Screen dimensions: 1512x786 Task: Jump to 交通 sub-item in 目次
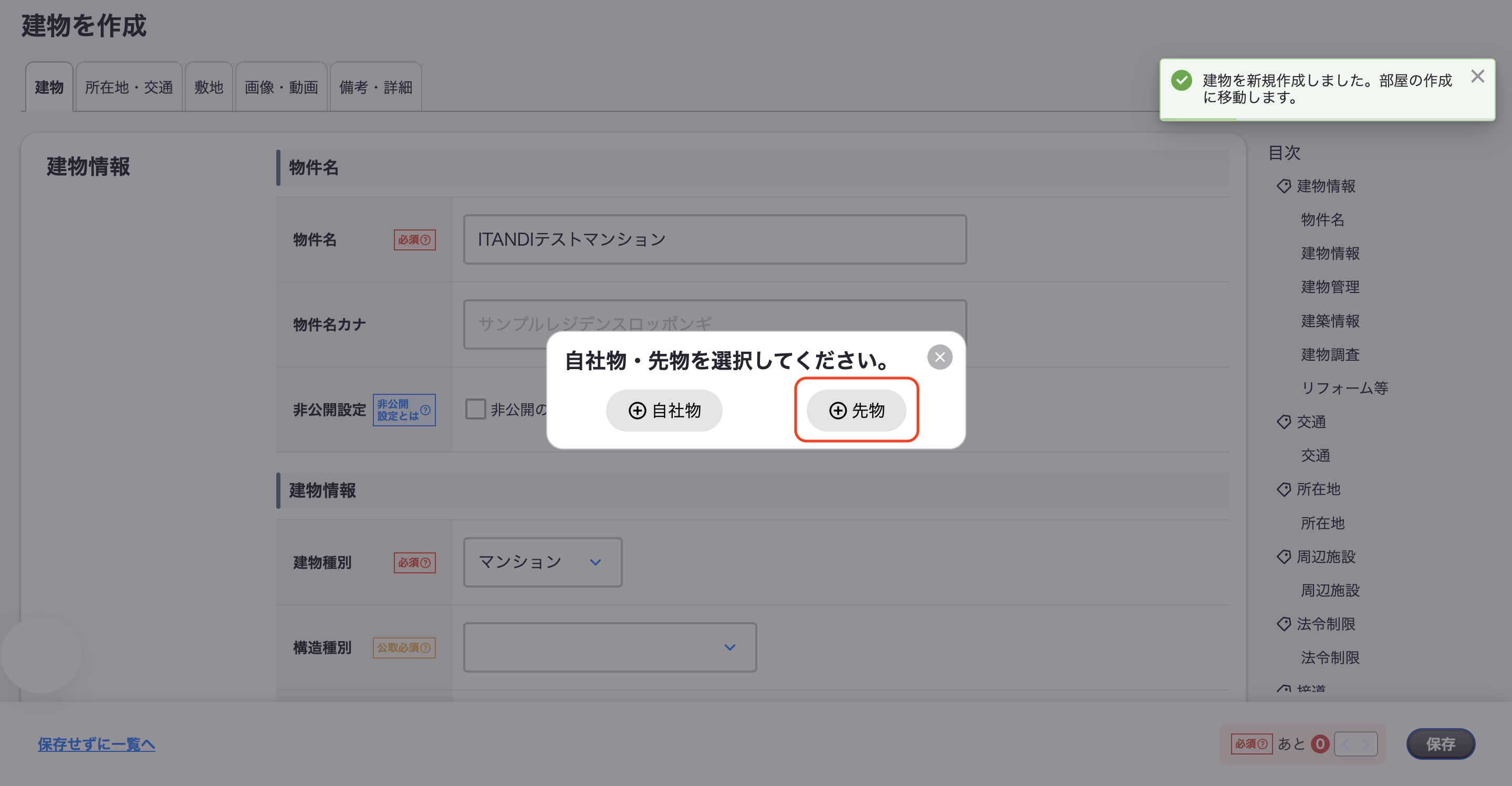tap(1316, 455)
